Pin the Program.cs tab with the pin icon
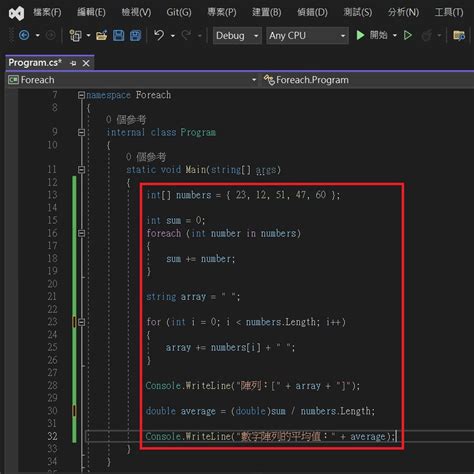This screenshot has height=474, width=474. tap(73, 63)
